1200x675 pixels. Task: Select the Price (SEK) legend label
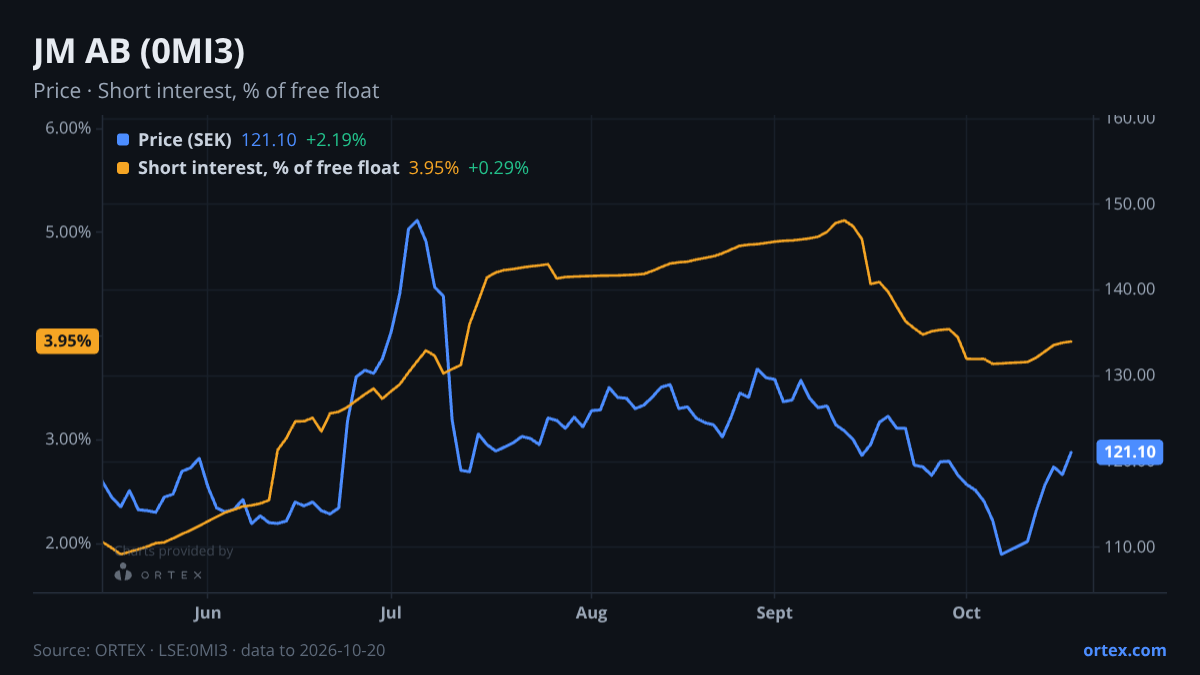click(x=185, y=140)
